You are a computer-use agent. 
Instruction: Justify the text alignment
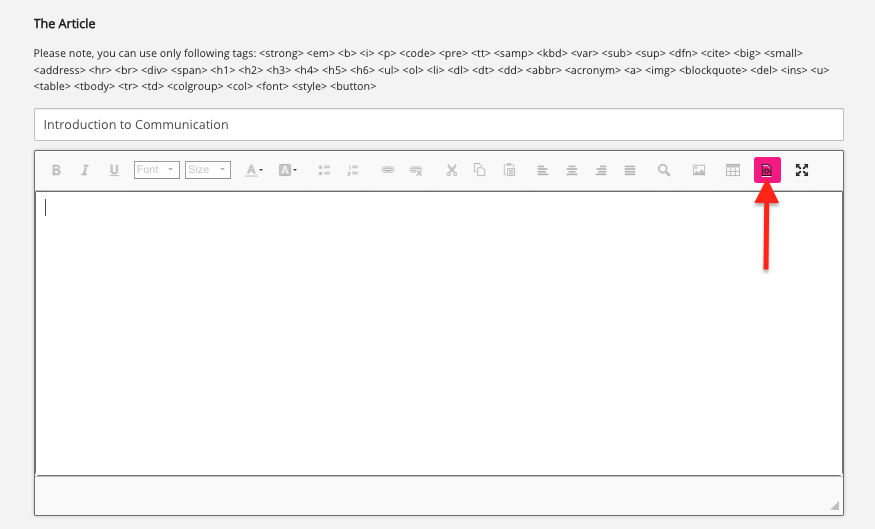tap(630, 170)
